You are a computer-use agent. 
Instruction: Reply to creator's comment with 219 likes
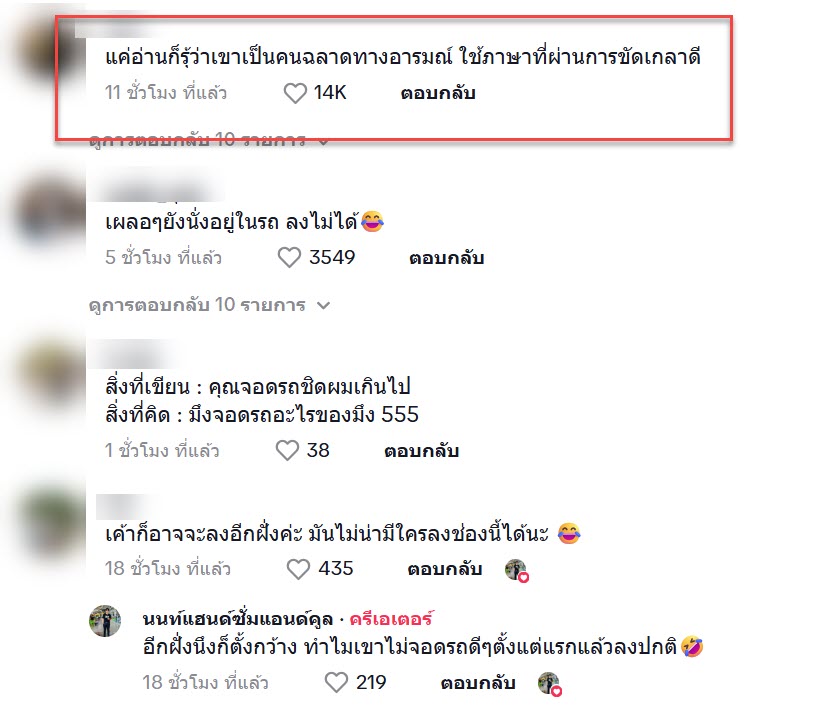click(x=478, y=683)
